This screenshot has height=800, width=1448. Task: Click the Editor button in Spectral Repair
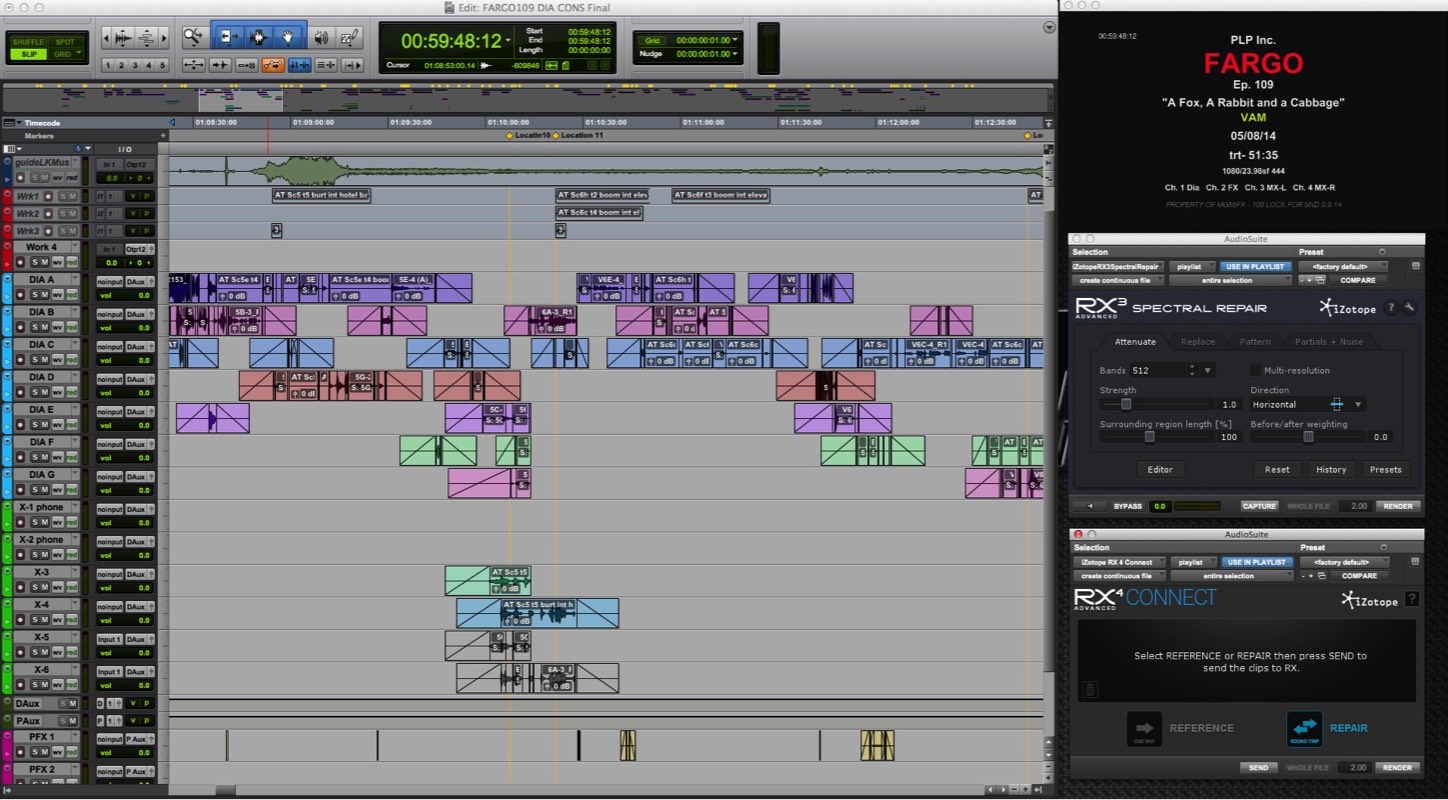1161,469
